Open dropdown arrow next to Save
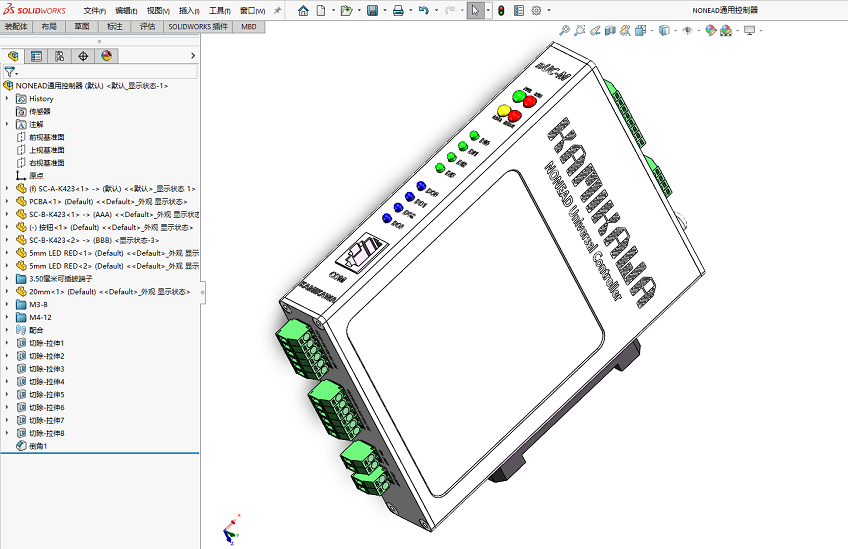Image resolution: width=848 pixels, height=549 pixels. 385,10
